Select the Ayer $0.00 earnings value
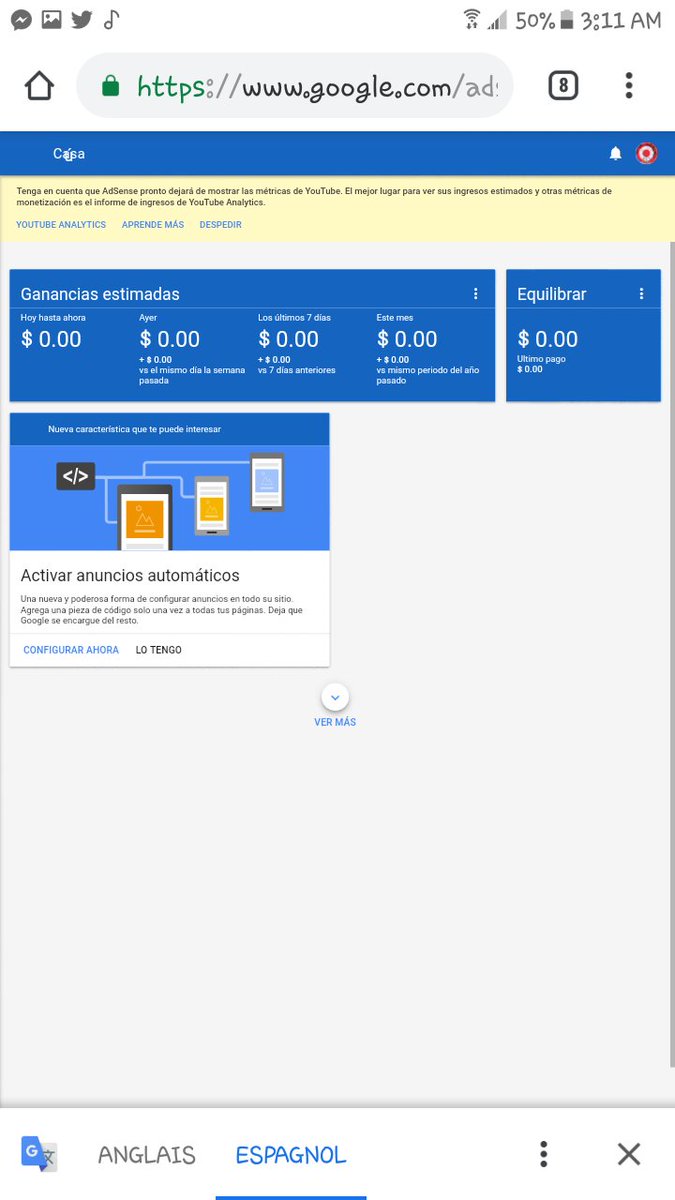This screenshot has width=675, height=1200. (x=170, y=339)
